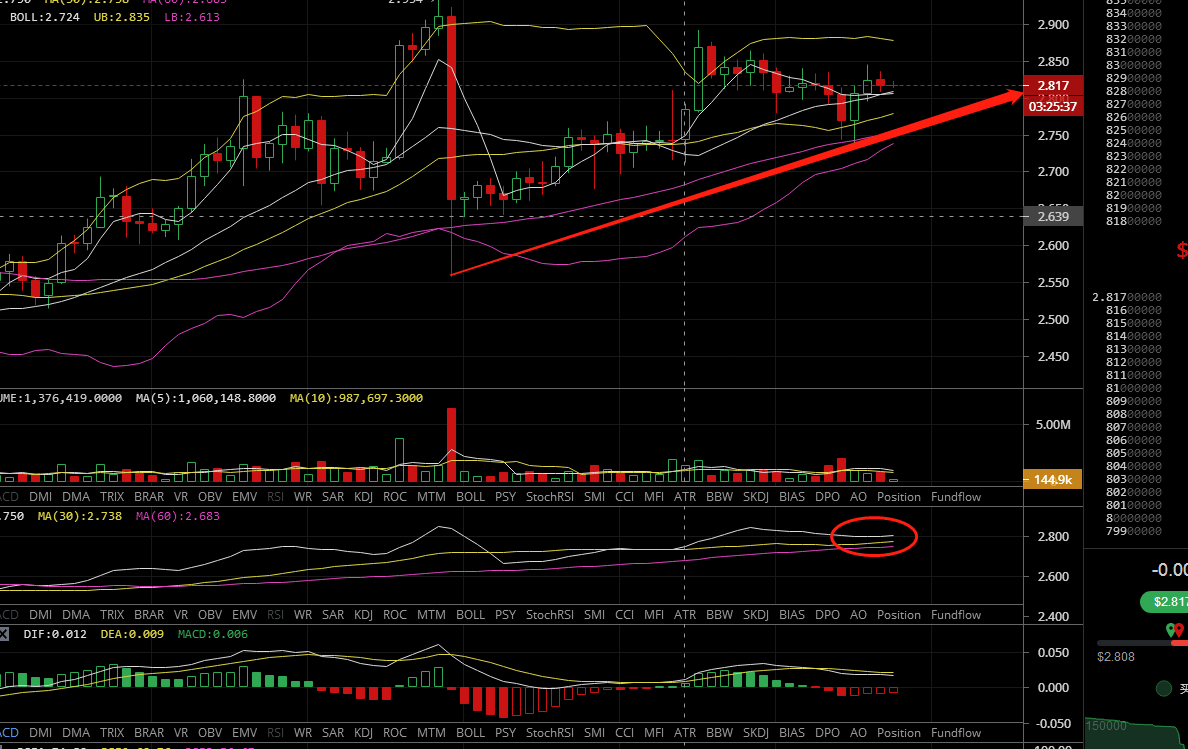Choose ATR tab in the row under the volume chart
Image resolution: width=1188 pixels, height=749 pixels.
tap(684, 497)
